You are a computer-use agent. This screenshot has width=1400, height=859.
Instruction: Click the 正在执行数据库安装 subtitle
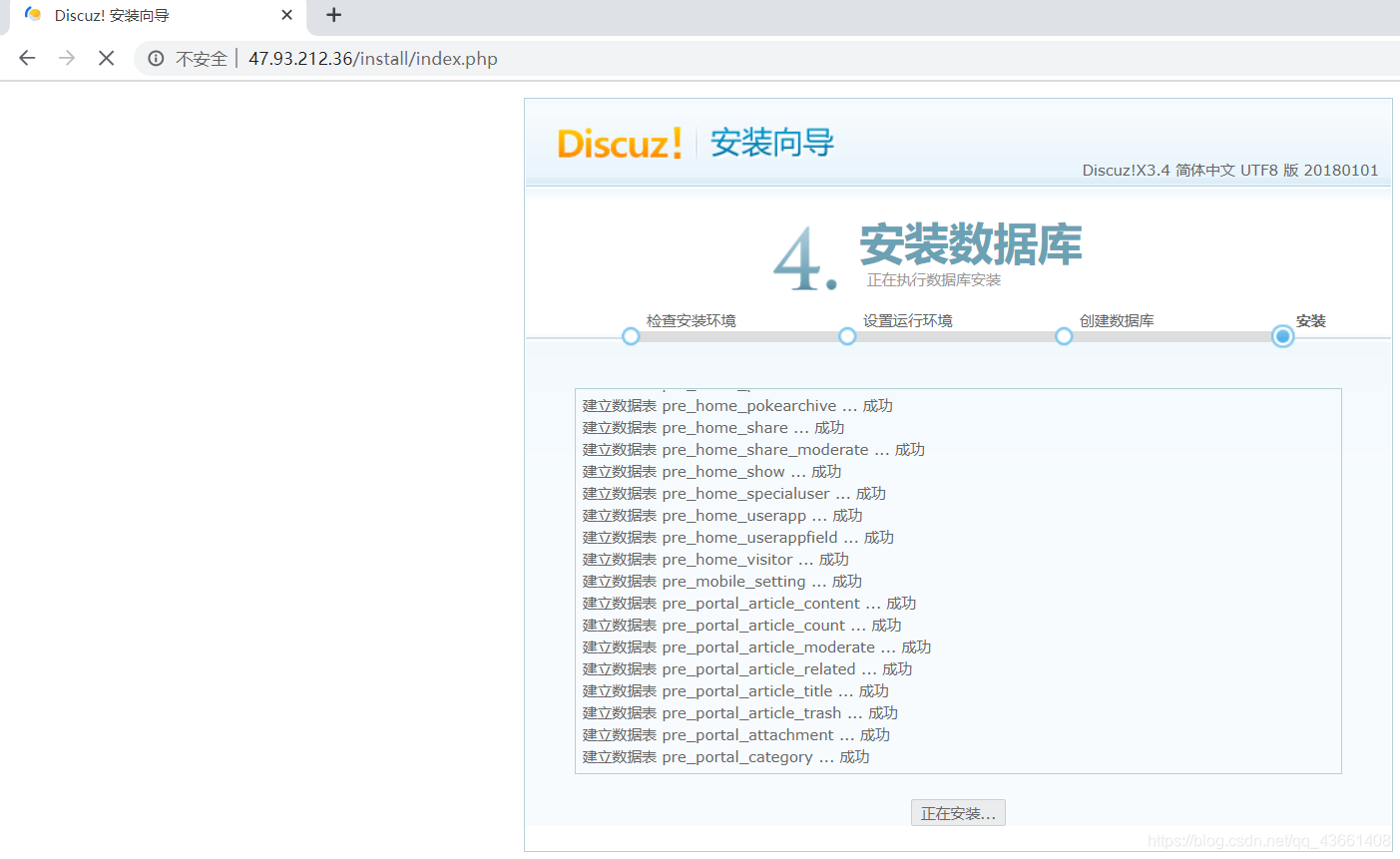click(x=934, y=280)
